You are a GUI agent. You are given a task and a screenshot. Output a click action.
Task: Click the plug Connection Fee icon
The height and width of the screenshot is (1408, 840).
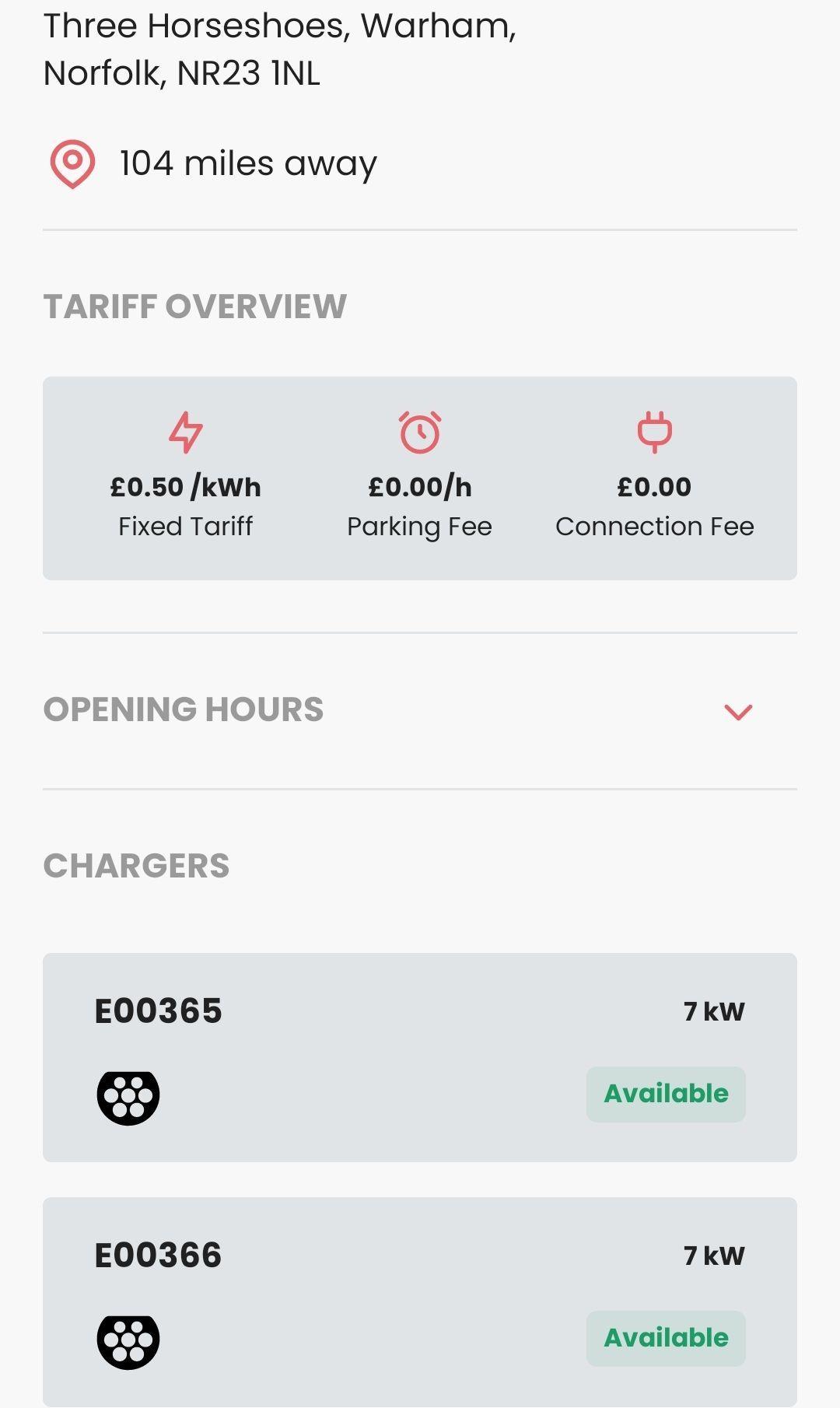(x=655, y=432)
